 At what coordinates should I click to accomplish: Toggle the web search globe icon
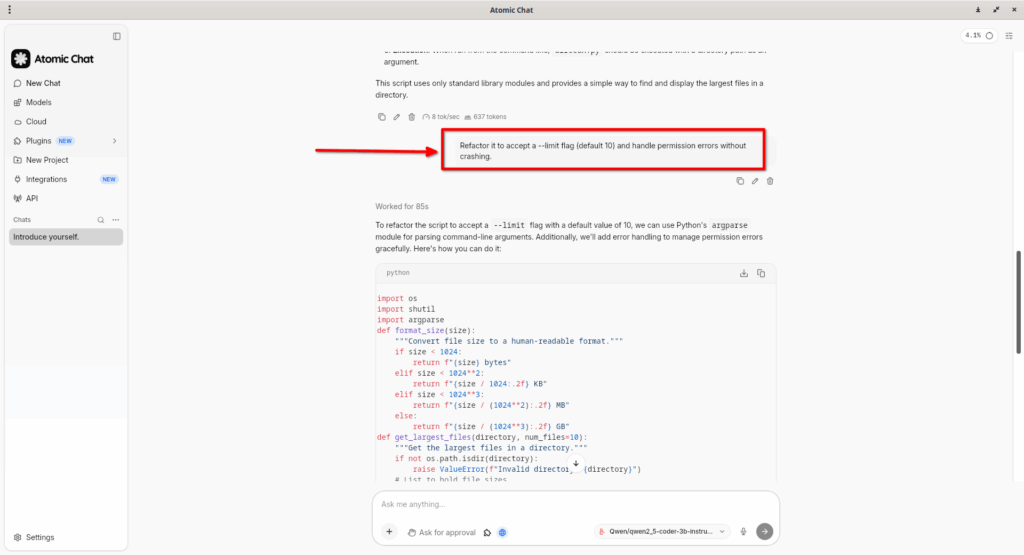click(502, 532)
